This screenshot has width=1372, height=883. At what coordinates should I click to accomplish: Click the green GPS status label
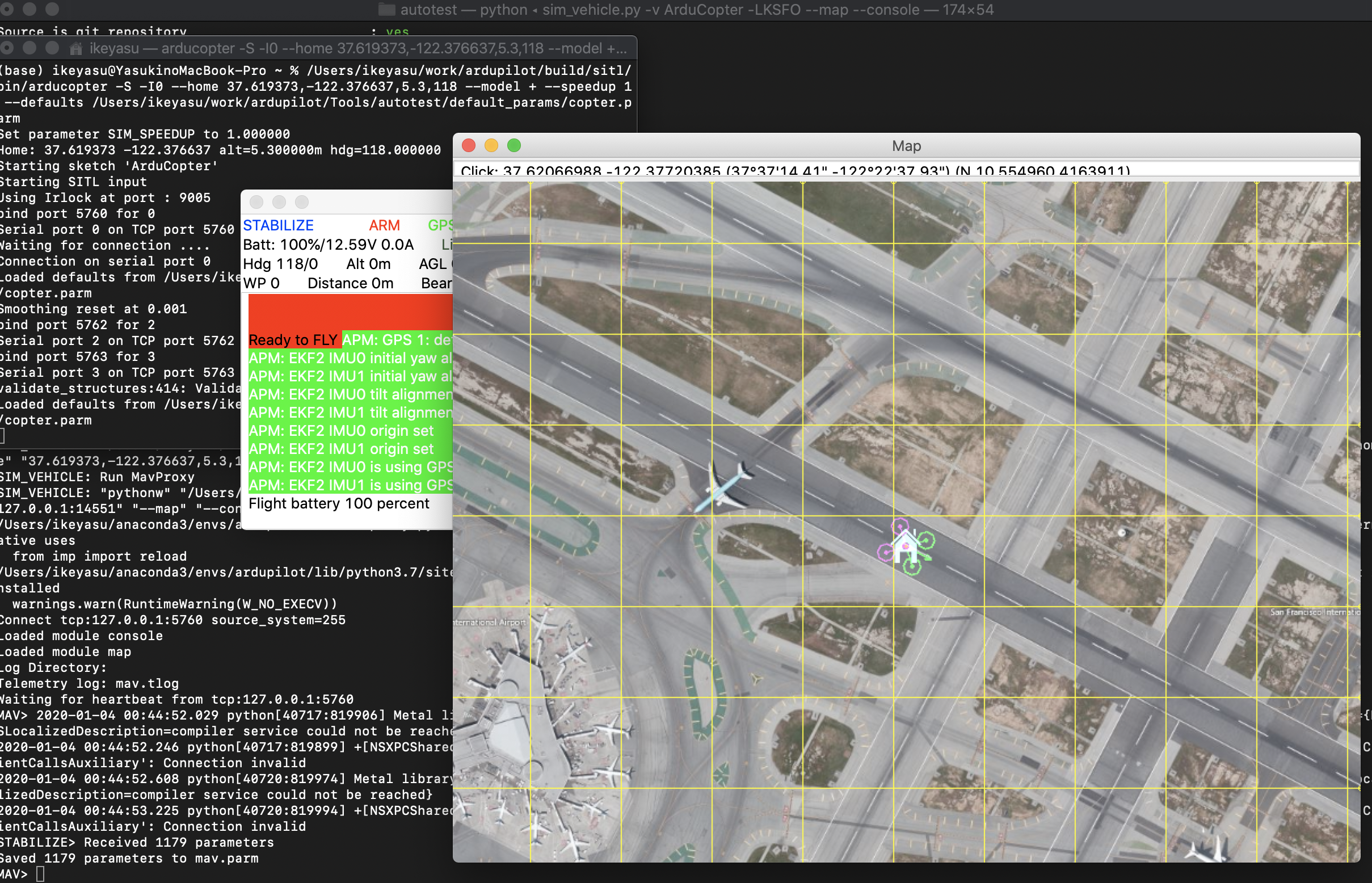click(440, 225)
